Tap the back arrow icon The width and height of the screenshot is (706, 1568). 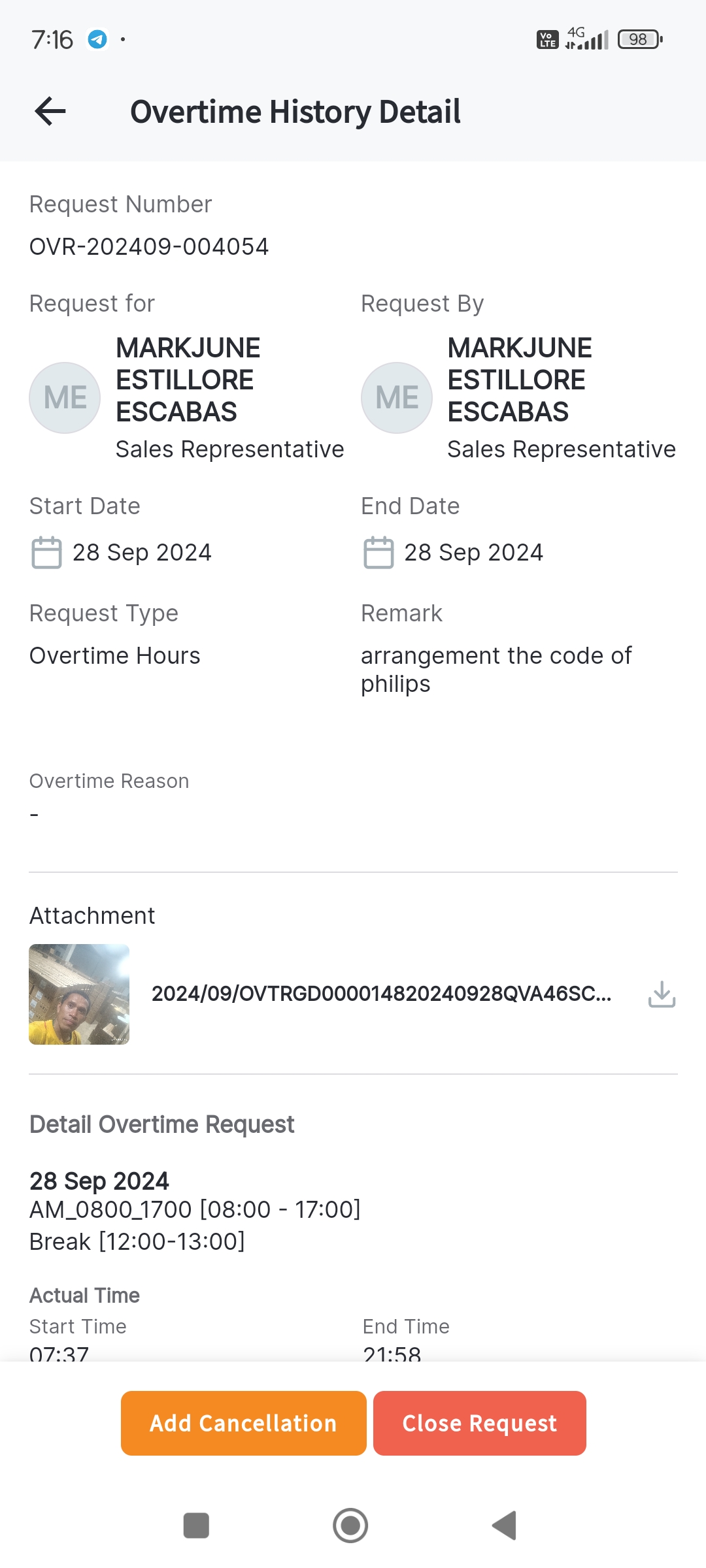coord(50,111)
